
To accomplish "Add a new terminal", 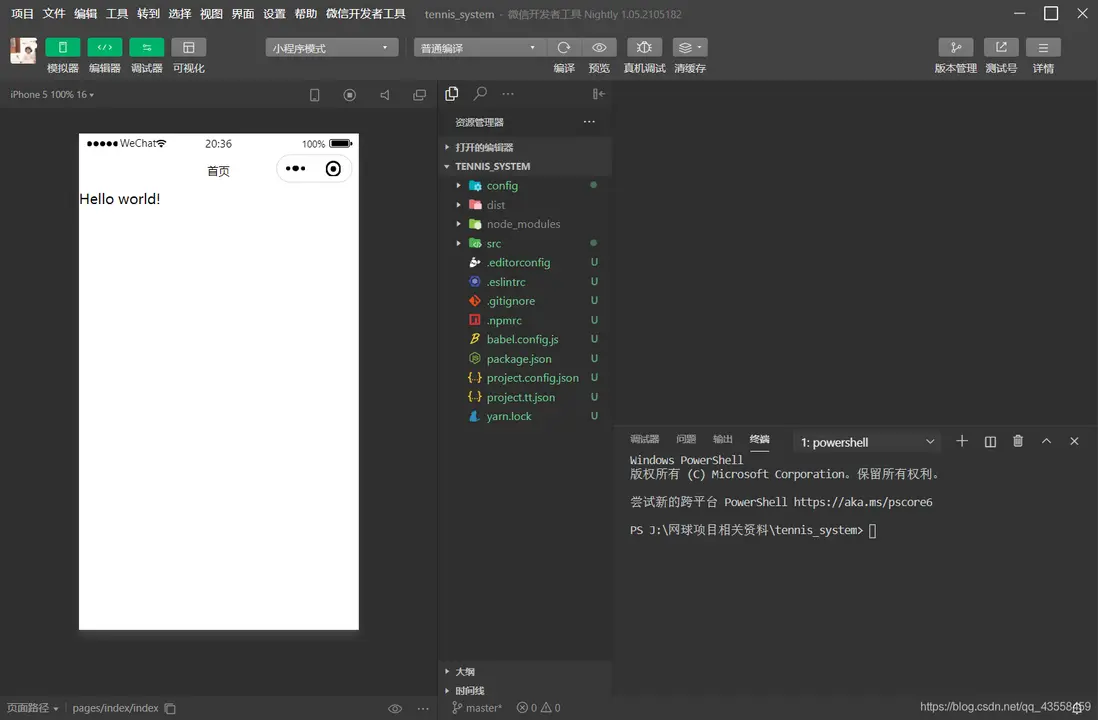I will (962, 441).
